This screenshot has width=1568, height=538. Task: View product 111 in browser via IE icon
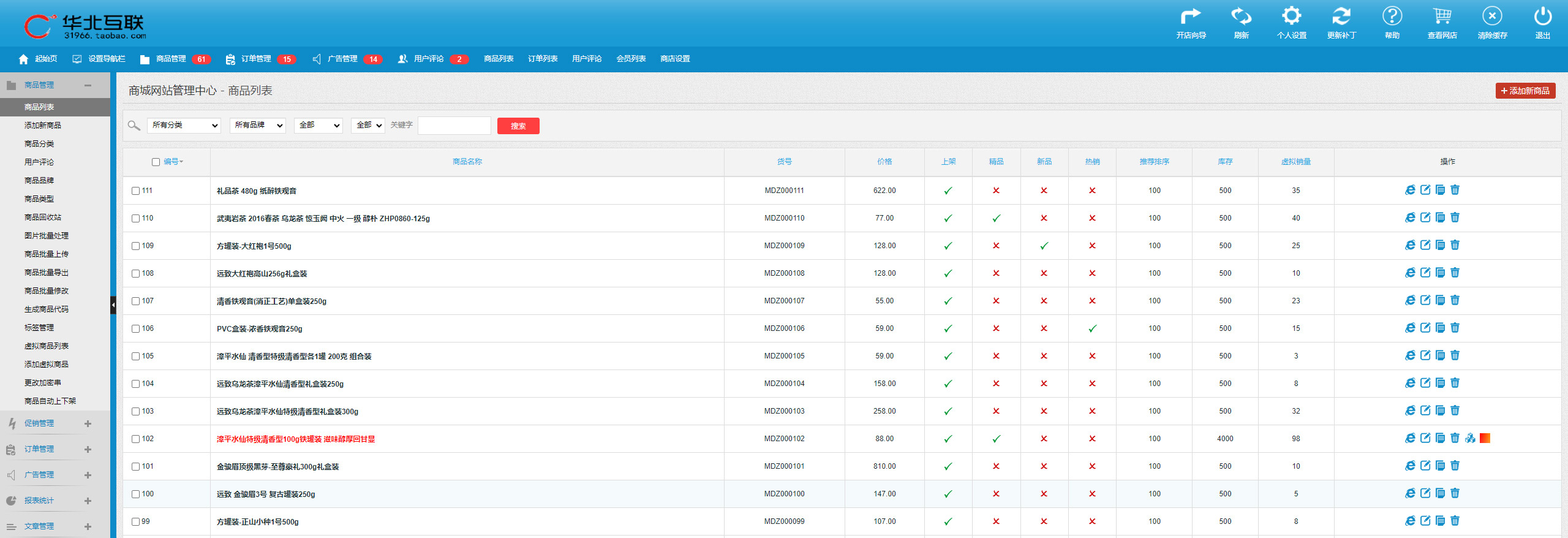(1410, 190)
